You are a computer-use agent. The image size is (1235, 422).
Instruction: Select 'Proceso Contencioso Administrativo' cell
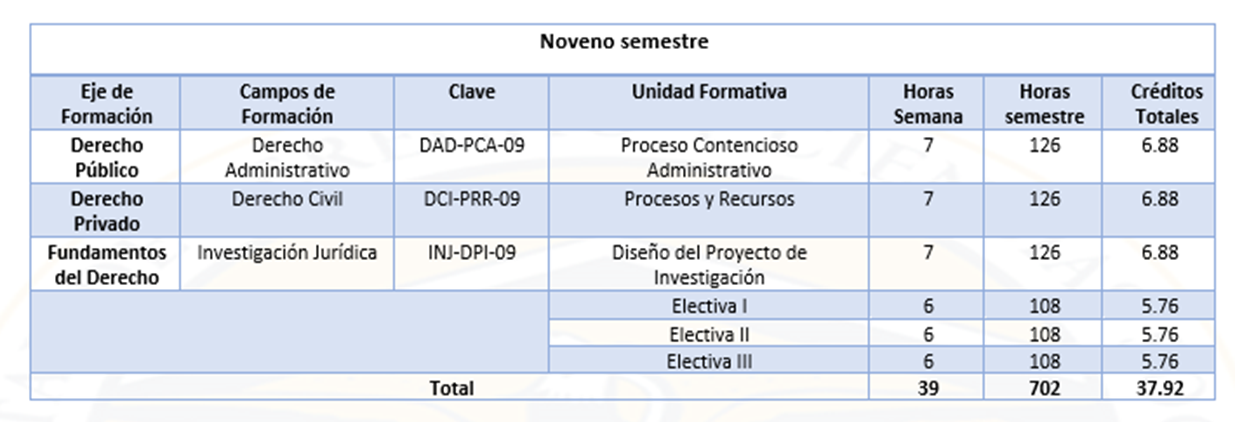709,157
